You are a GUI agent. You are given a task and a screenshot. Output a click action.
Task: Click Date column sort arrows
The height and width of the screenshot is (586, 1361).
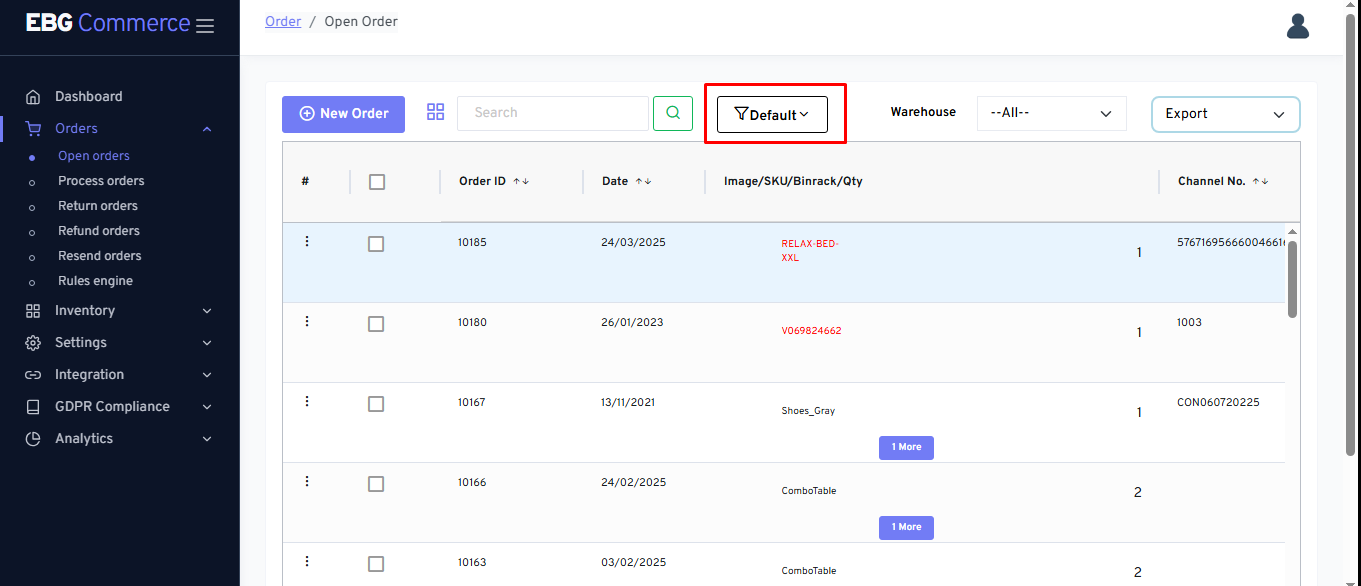click(x=643, y=182)
